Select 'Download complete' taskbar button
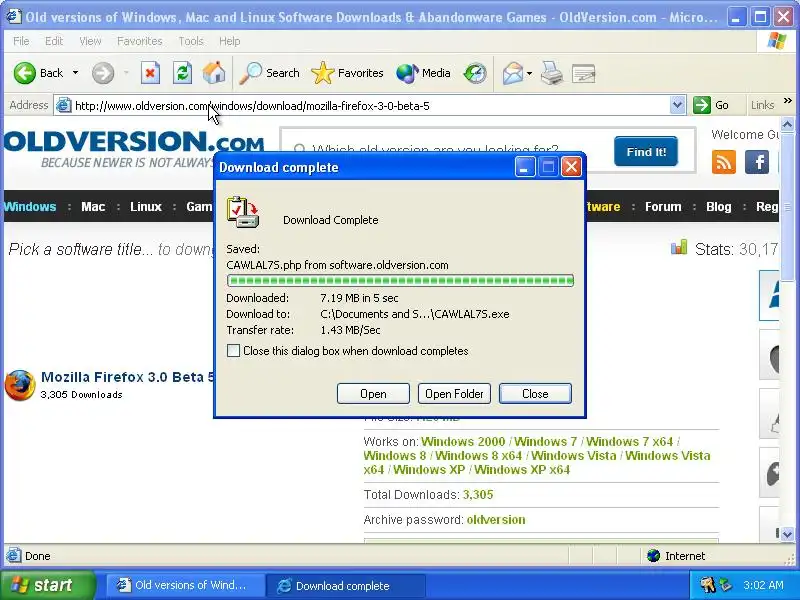Viewport: 800px width, 600px height. pos(346,585)
